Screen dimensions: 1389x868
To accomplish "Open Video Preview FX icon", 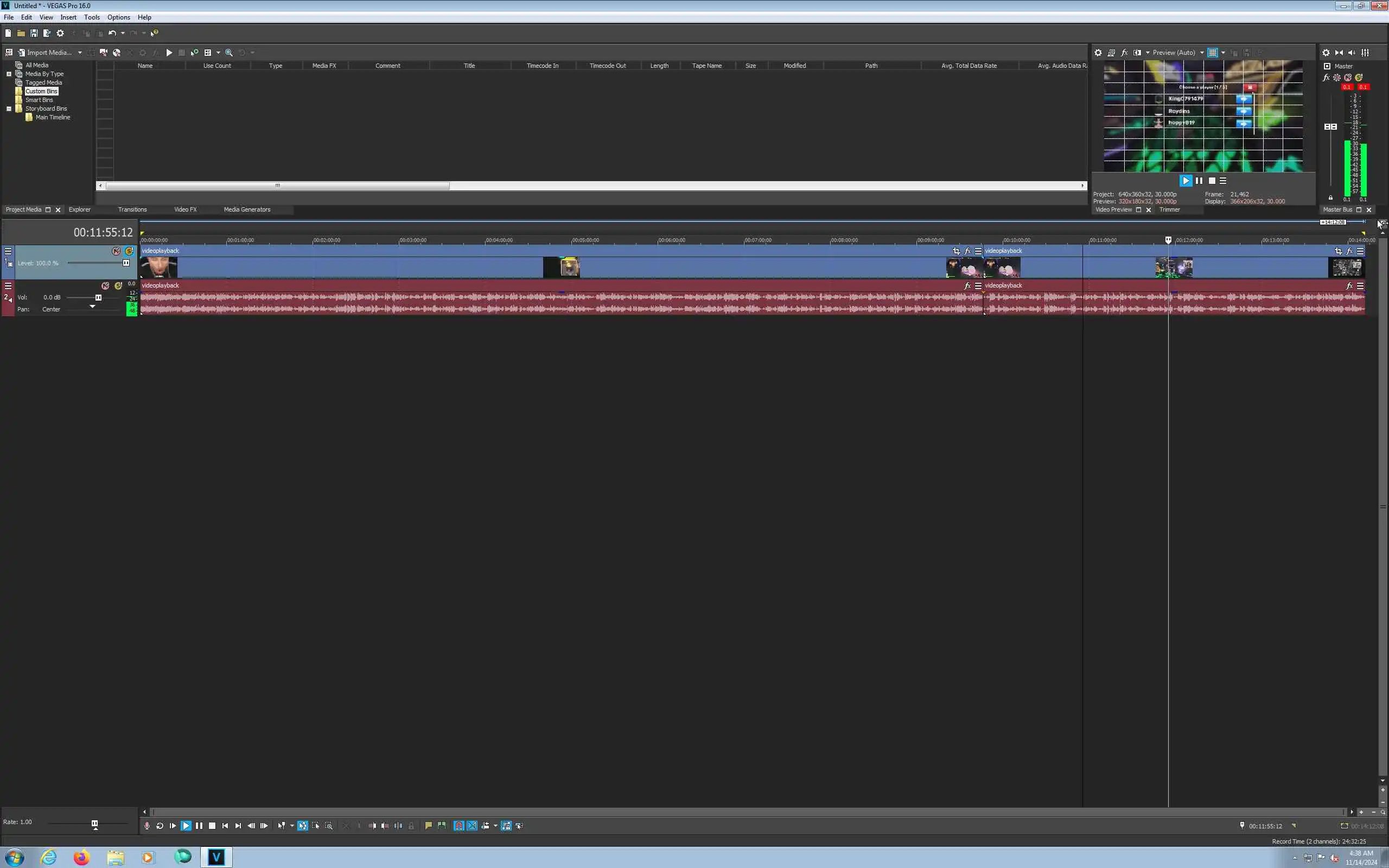I will [1124, 52].
